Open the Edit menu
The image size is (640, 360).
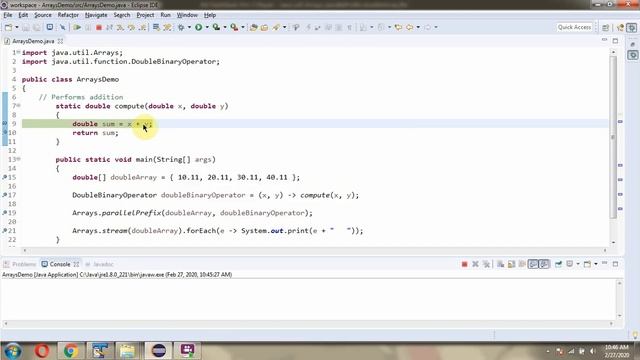point(23,15)
